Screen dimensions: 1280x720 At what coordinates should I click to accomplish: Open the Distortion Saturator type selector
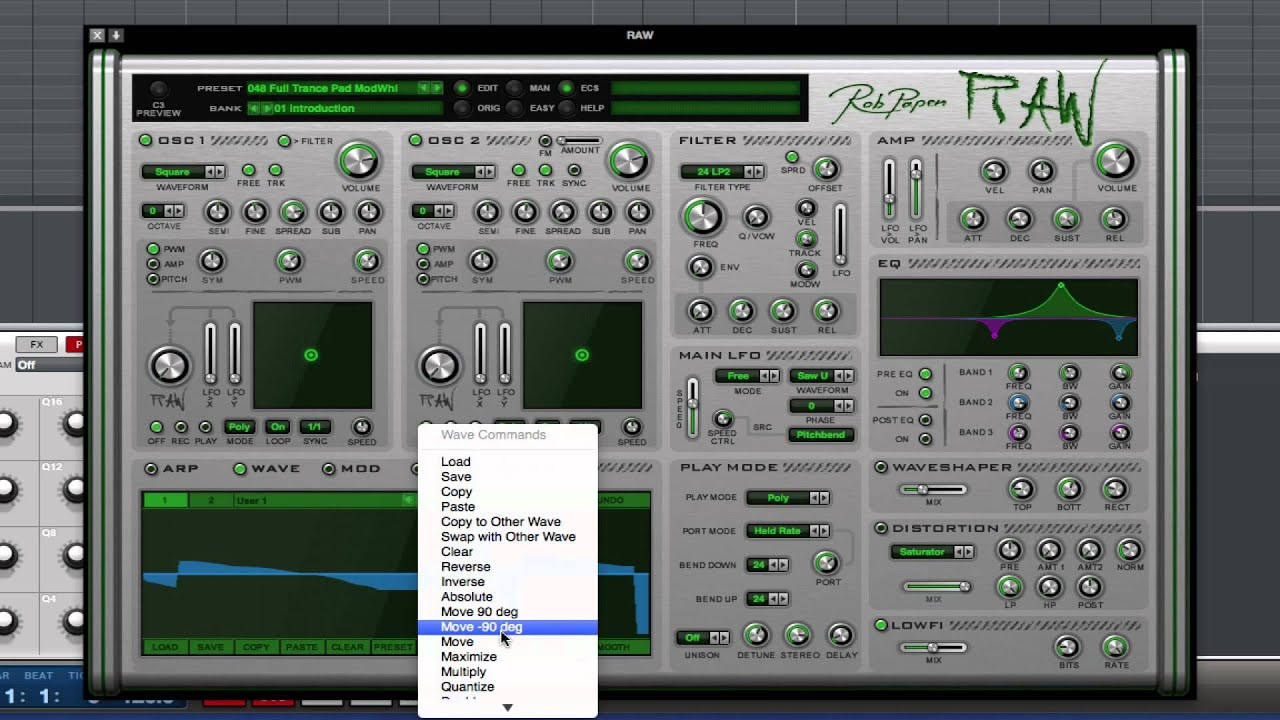931,552
